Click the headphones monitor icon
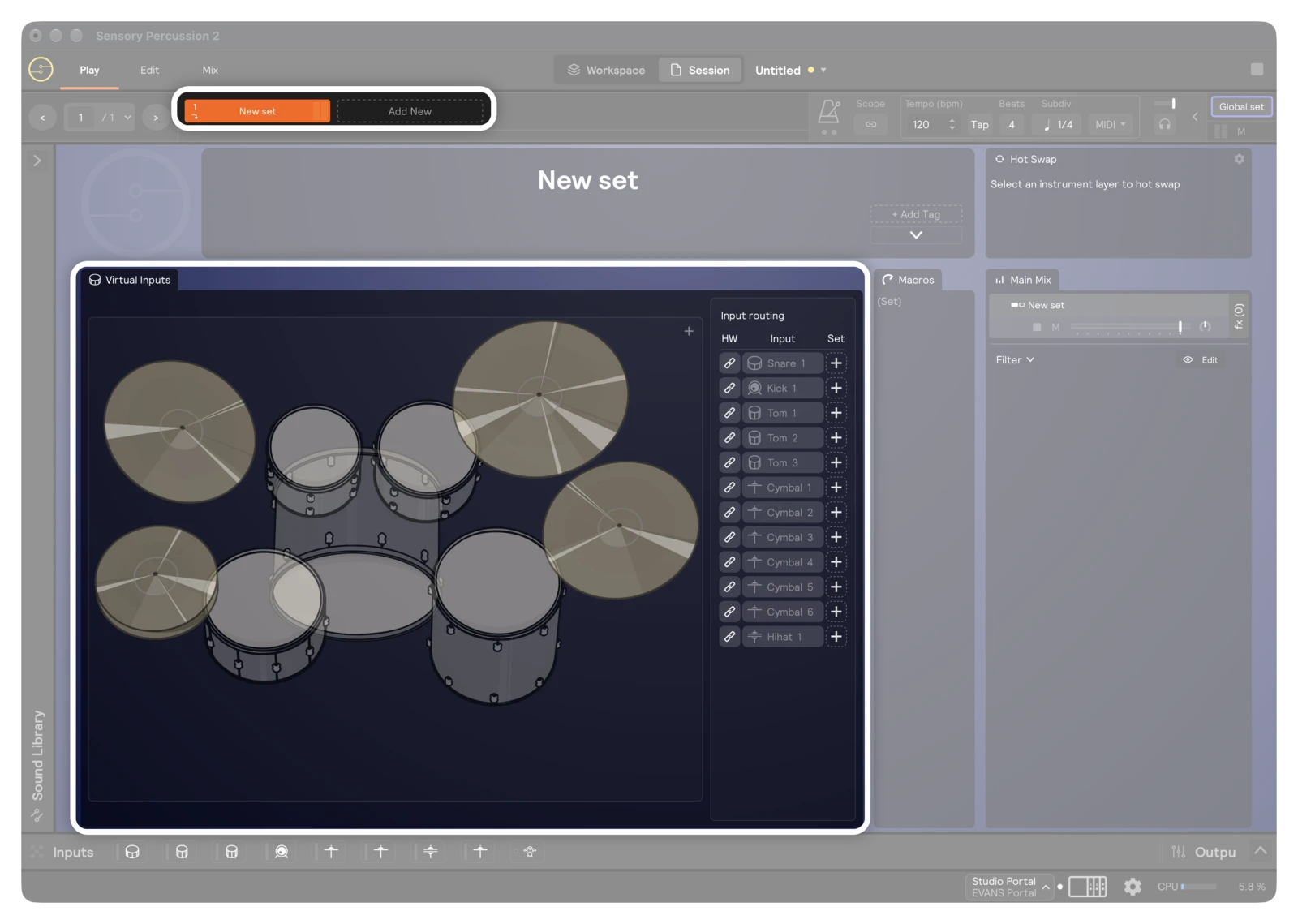This screenshot has height=924, width=1298. 1164,124
